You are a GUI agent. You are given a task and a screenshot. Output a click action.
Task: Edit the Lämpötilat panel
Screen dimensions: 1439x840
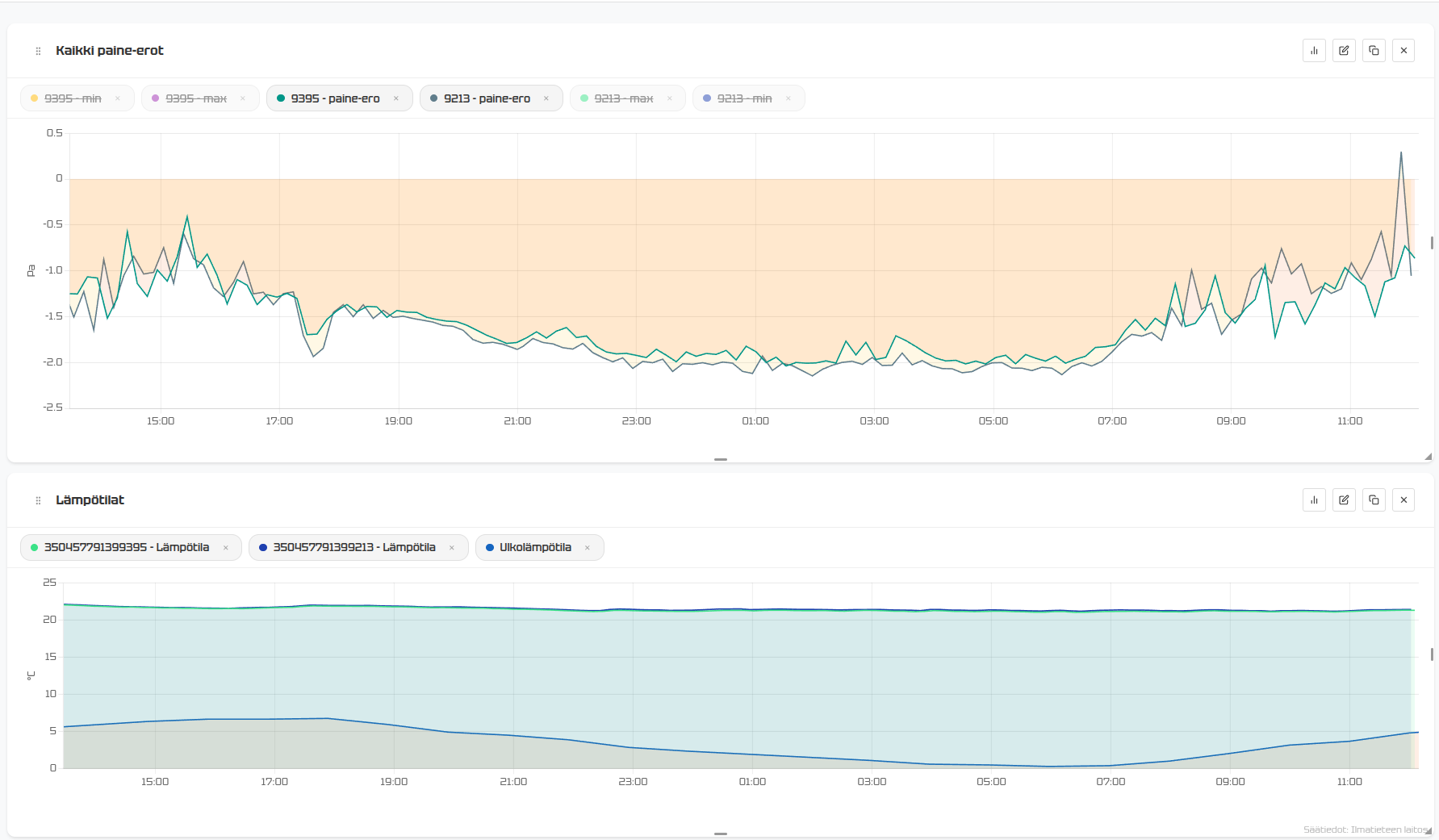[1344, 499]
